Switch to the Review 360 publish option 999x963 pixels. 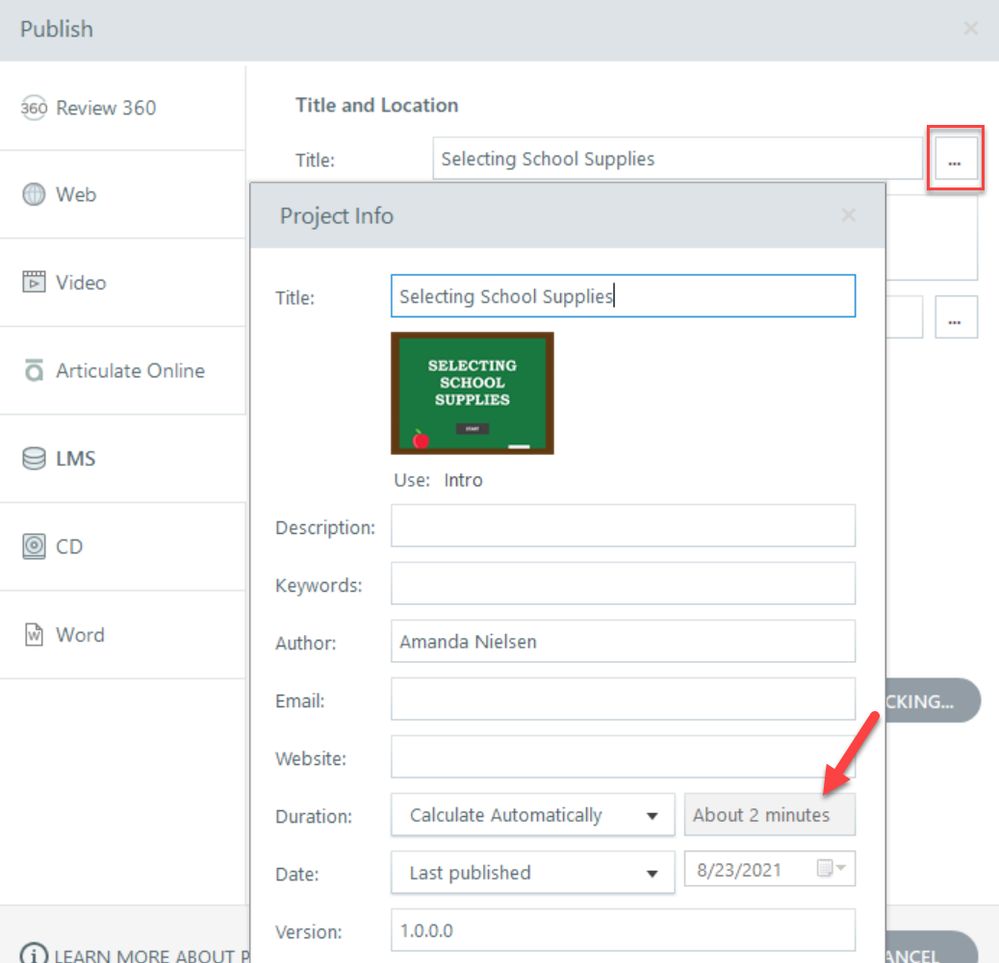122,108
